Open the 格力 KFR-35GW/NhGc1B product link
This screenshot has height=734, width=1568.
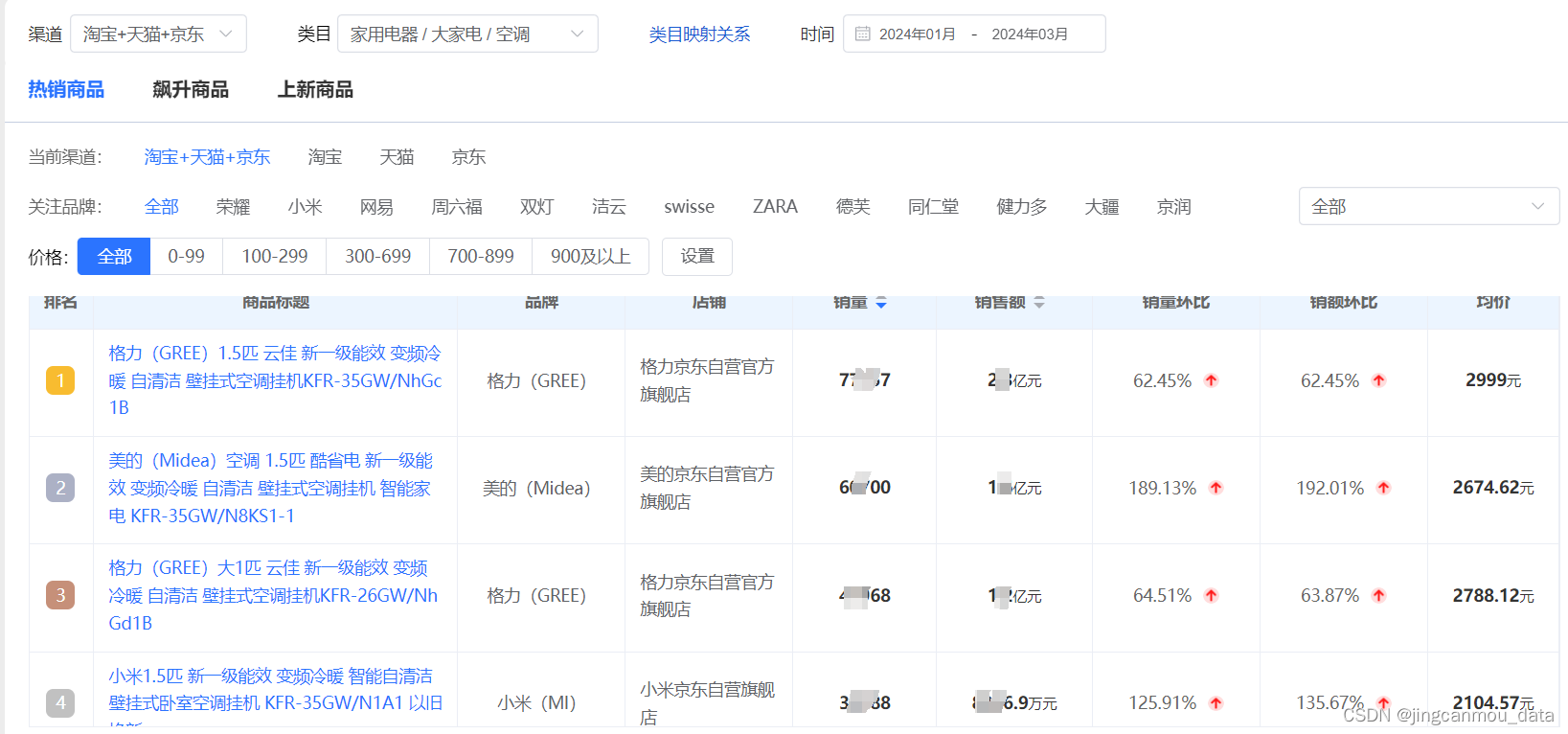pos(275,380)
